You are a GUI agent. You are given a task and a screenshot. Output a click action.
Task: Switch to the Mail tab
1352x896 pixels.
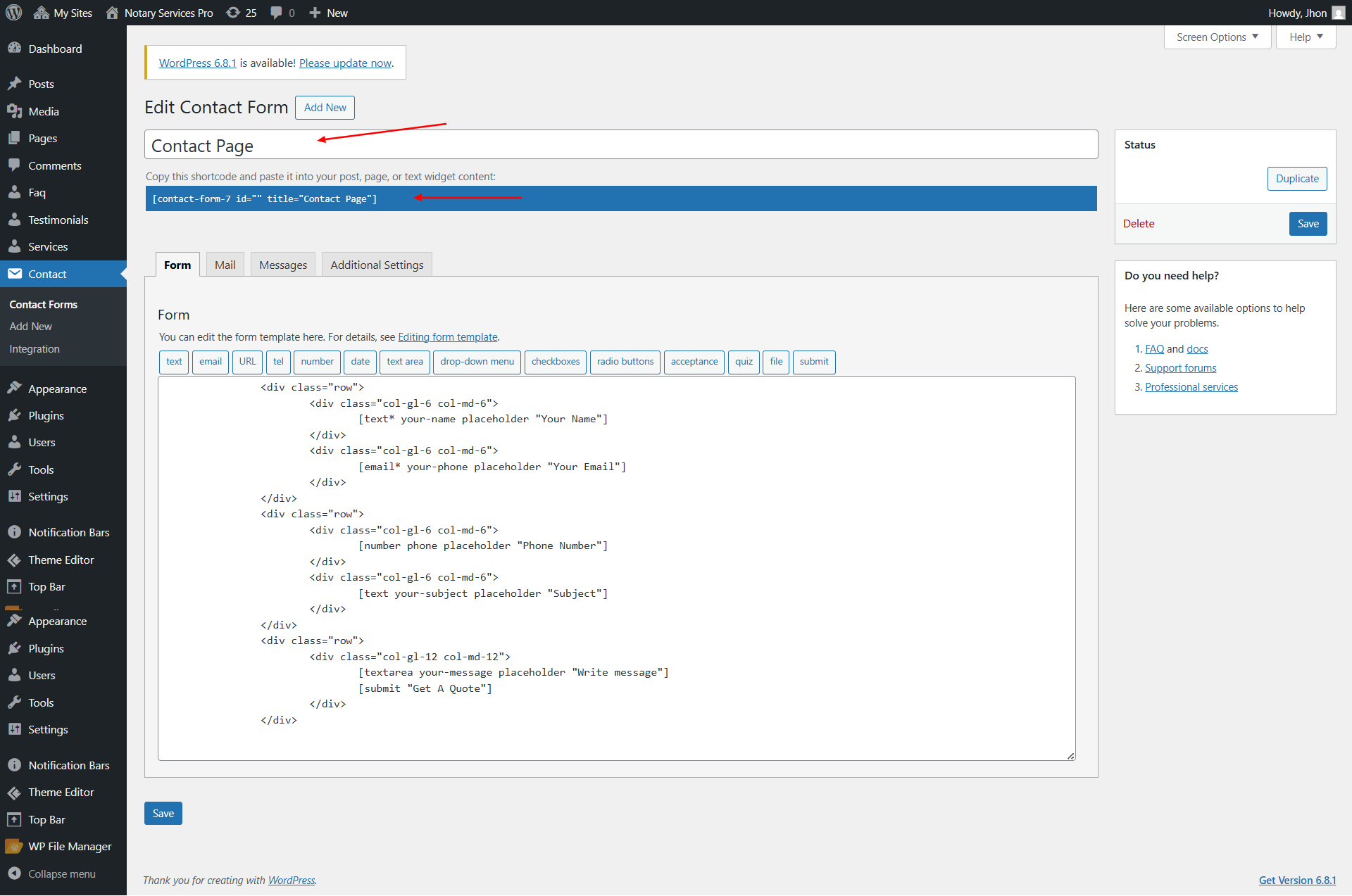click(225, 265)
